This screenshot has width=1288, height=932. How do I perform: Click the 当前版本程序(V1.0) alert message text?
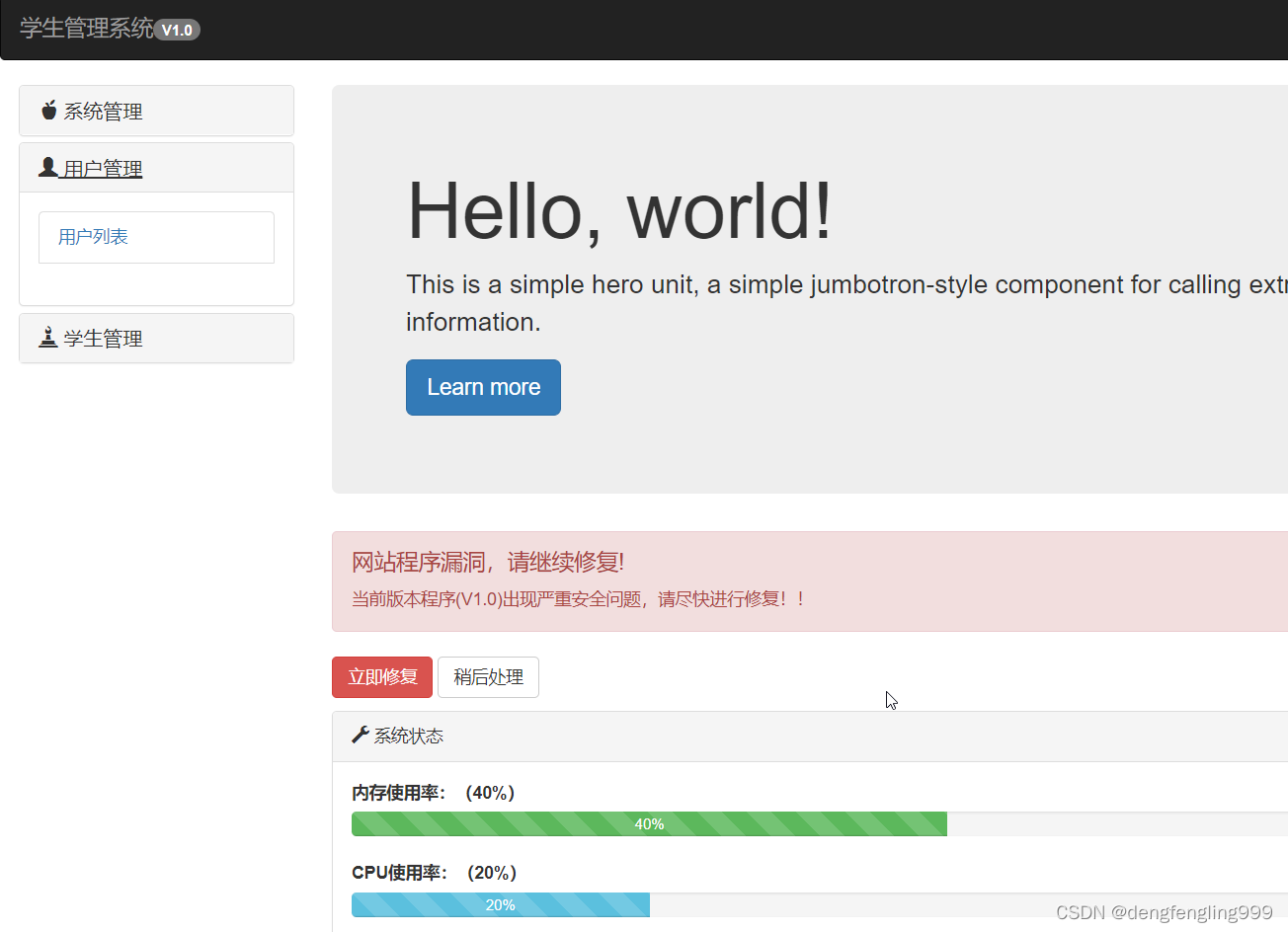coord(578,599)
